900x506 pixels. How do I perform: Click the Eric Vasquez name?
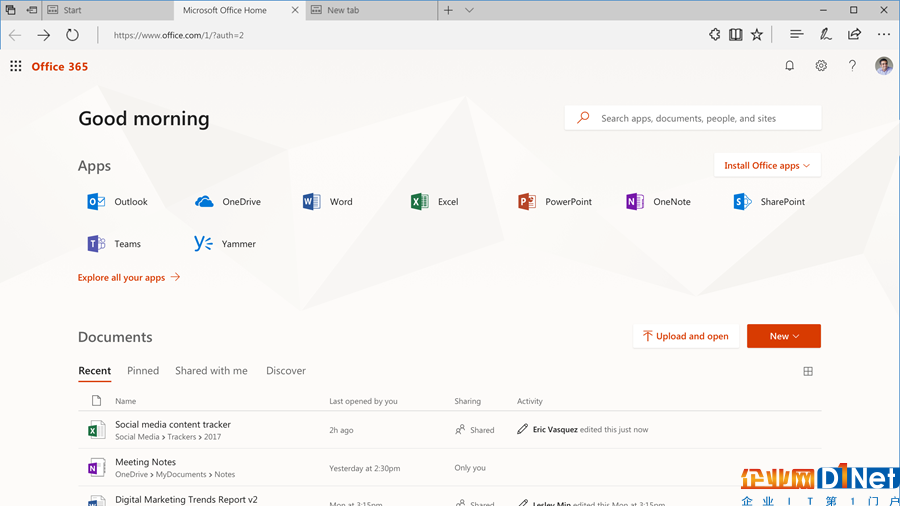click(554, 430)
